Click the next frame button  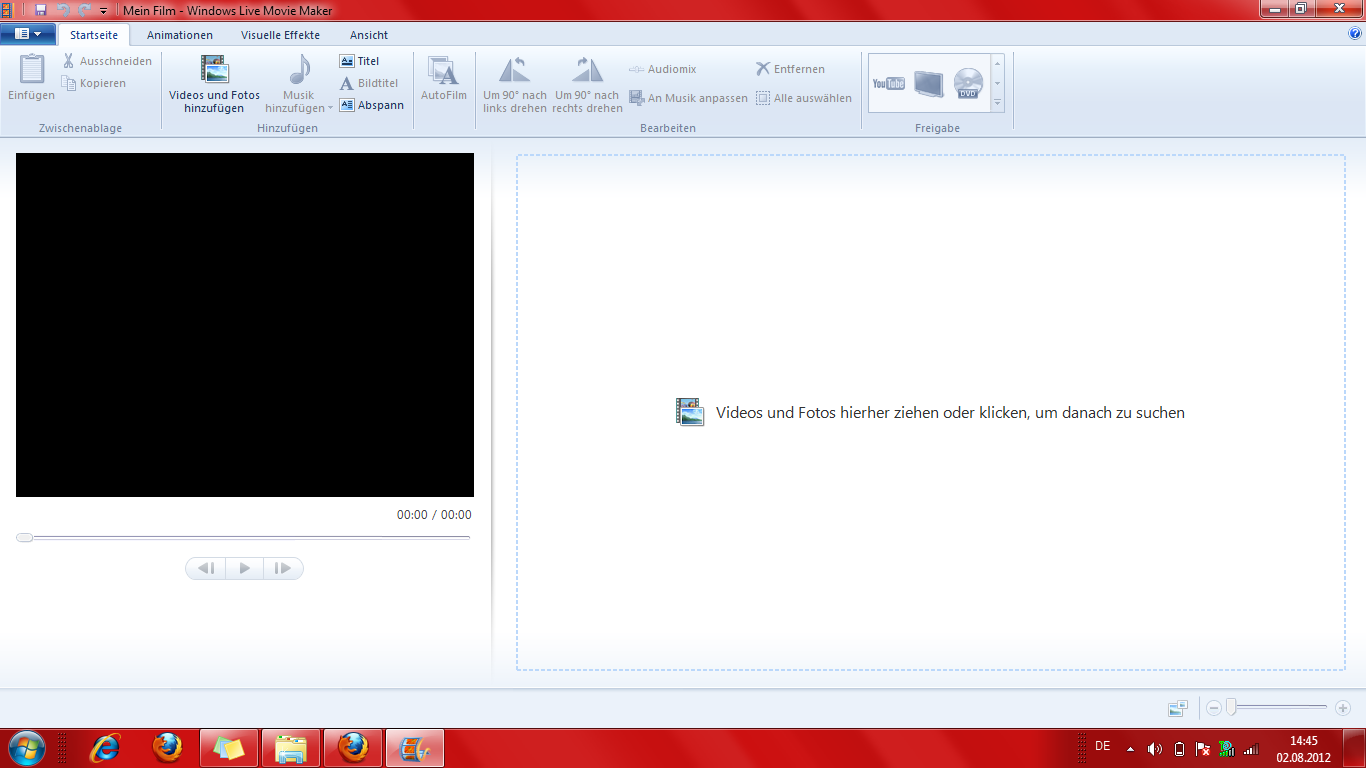click(283, 569)
